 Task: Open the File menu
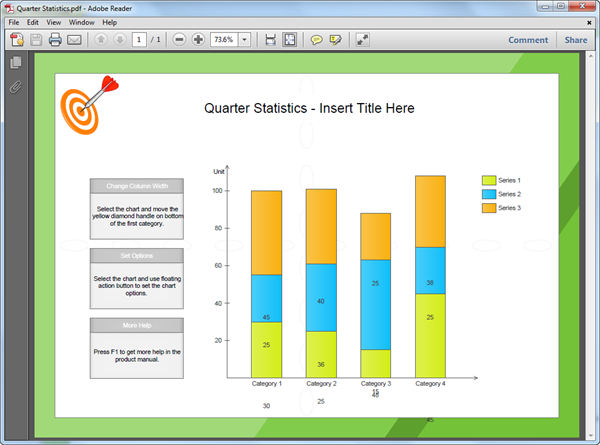point(14,22)
